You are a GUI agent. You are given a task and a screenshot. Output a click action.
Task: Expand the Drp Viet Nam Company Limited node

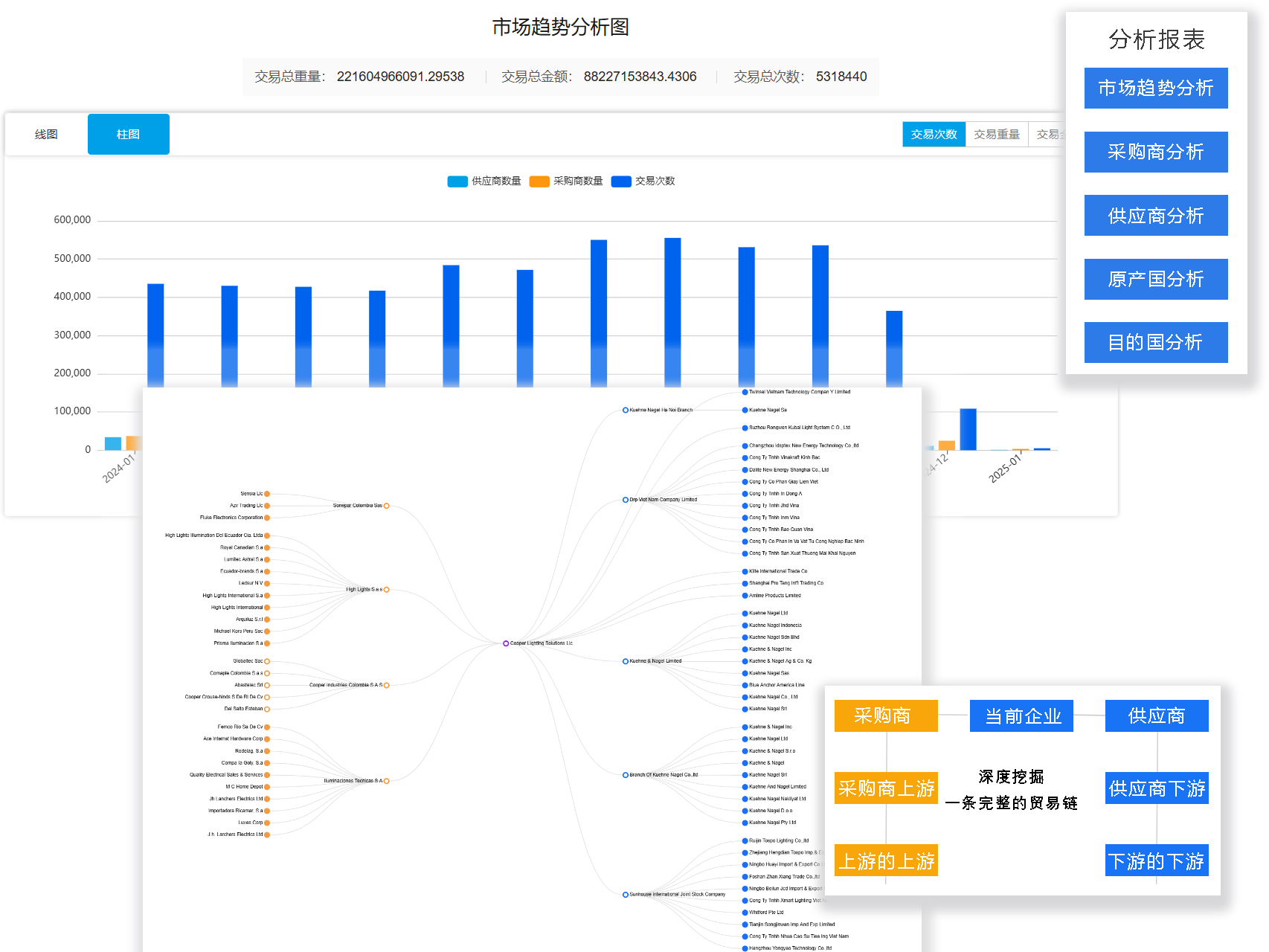(626, 500)
